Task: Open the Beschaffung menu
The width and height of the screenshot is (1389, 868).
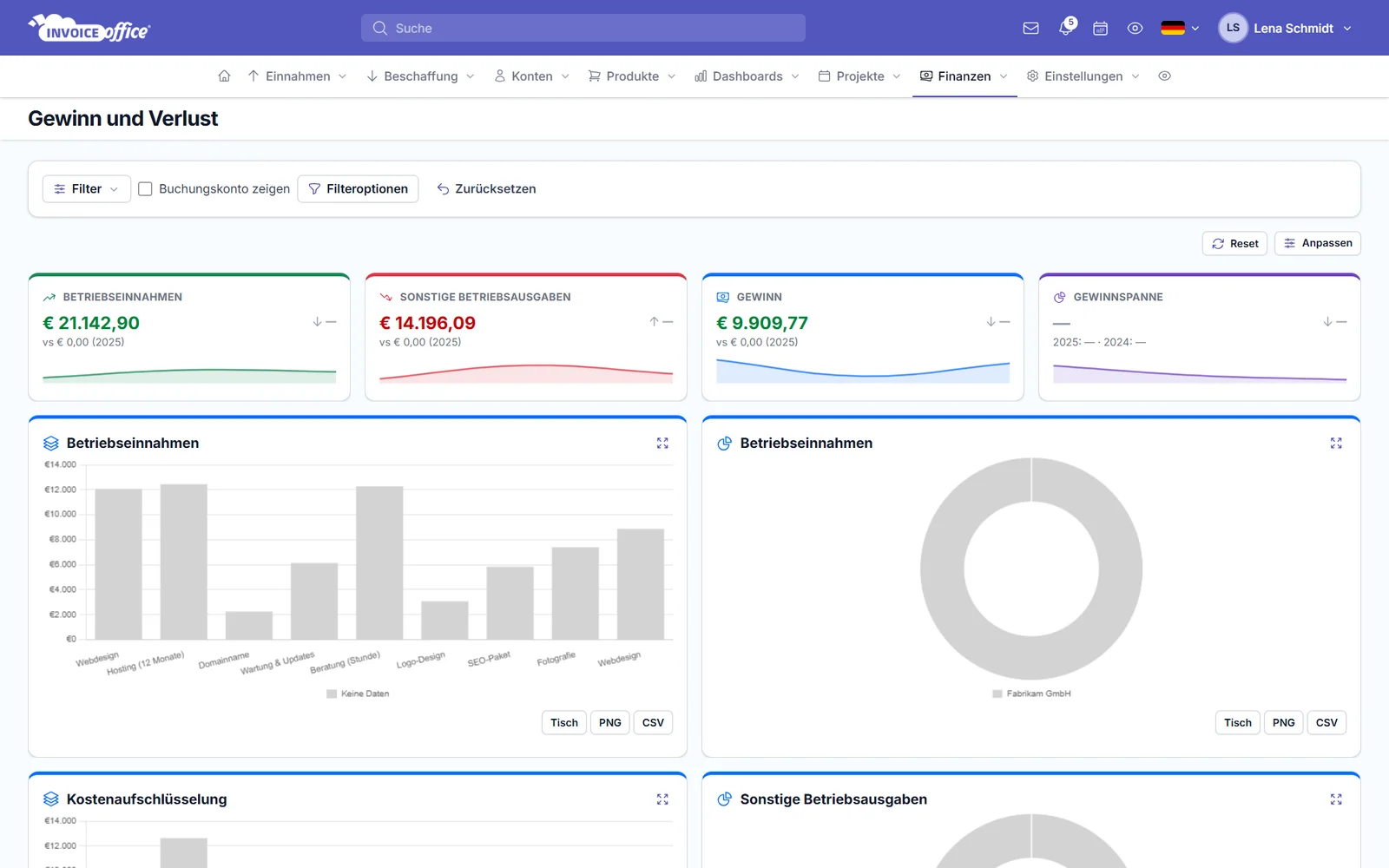Action: tap(420, 76)
